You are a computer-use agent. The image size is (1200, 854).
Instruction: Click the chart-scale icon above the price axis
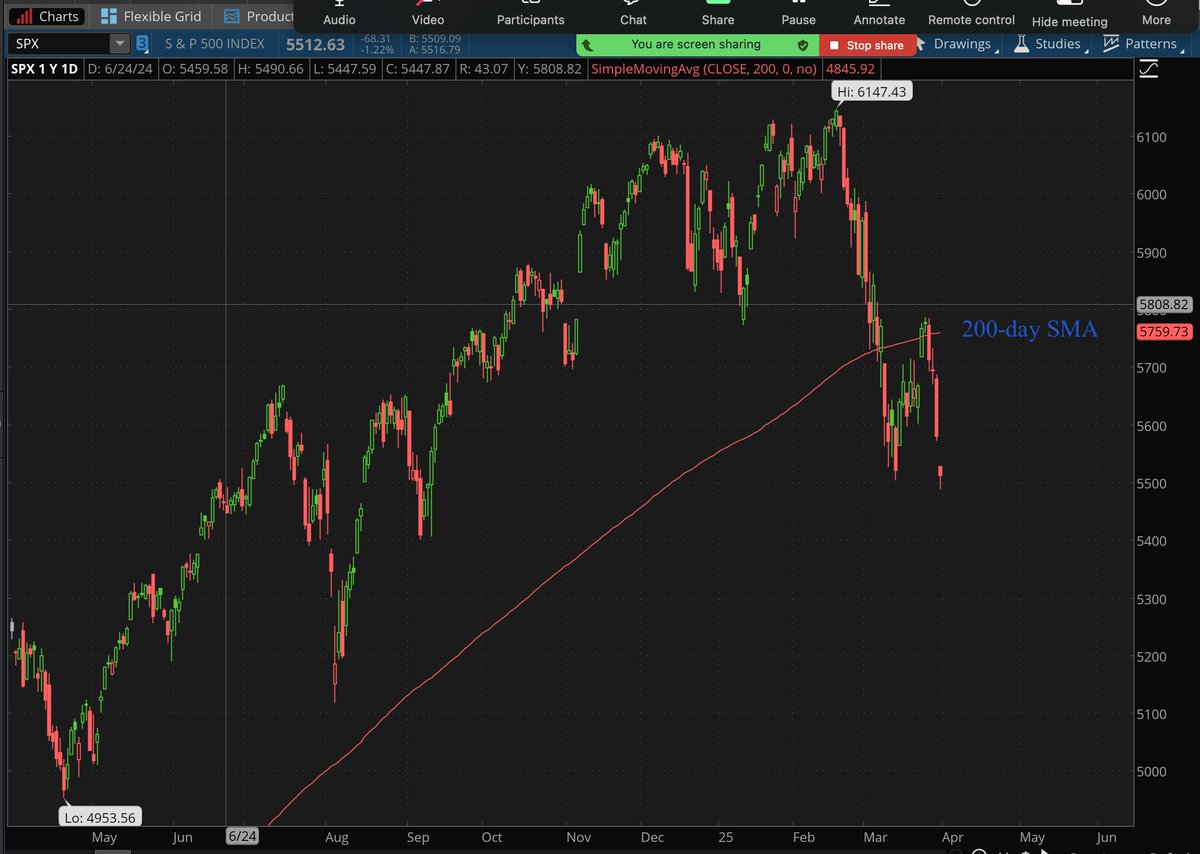(1149, 69)
